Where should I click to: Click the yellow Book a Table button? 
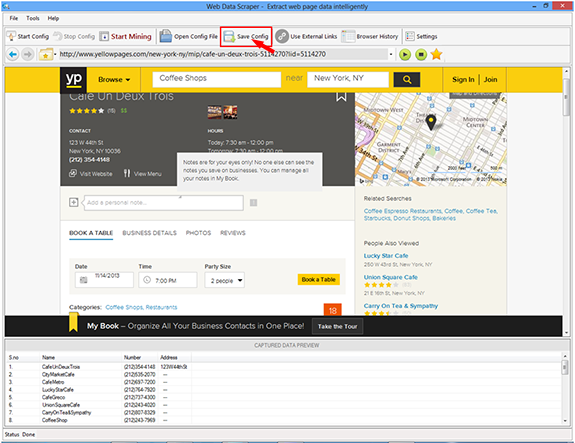click(319, 279)
